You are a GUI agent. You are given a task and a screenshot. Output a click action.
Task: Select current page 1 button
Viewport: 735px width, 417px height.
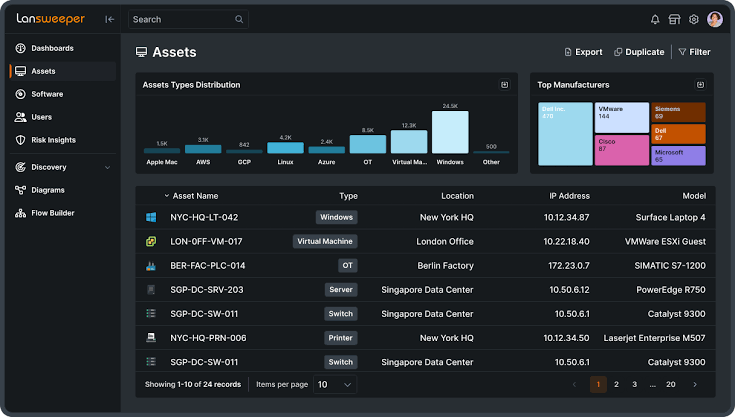click(x=598, y=385)
